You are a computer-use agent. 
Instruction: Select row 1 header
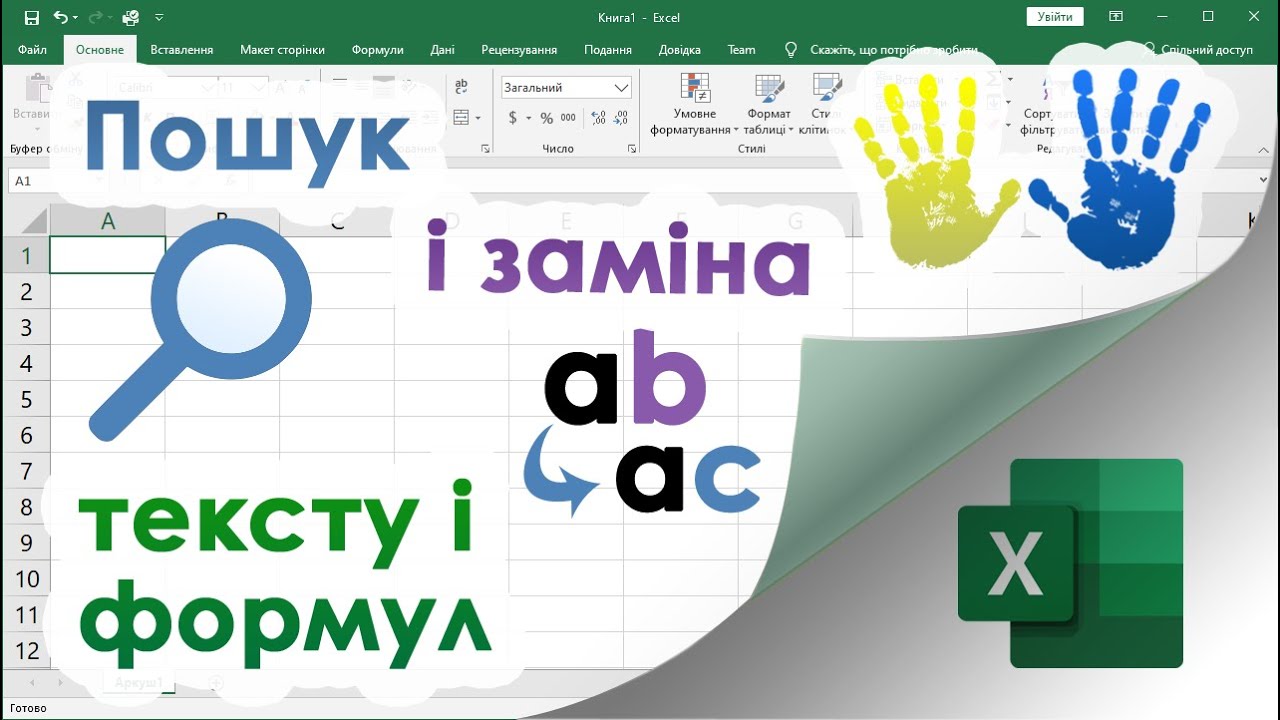coord(27,255)
